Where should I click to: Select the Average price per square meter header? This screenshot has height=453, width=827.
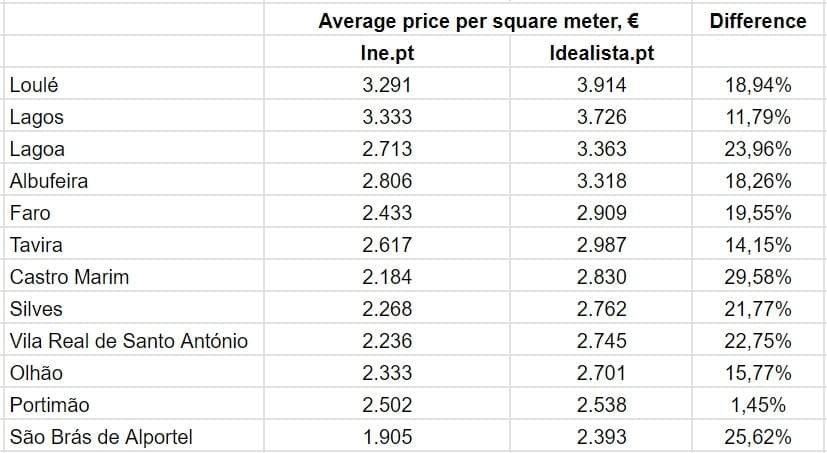pyautogui.click(x=478, y=21)
